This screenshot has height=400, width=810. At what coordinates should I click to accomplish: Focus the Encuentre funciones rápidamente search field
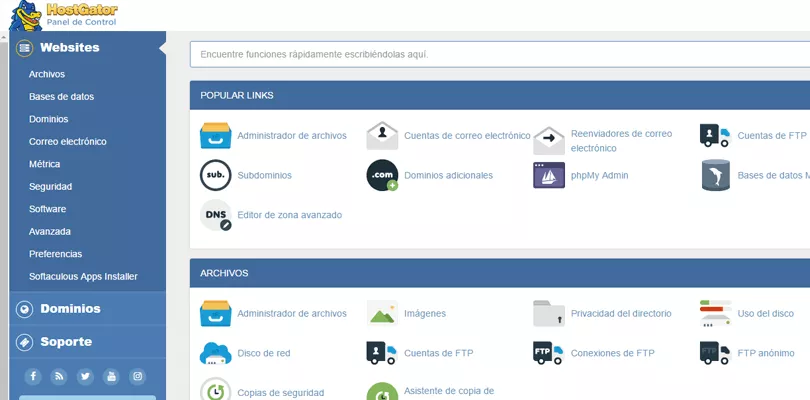[500, 54]
